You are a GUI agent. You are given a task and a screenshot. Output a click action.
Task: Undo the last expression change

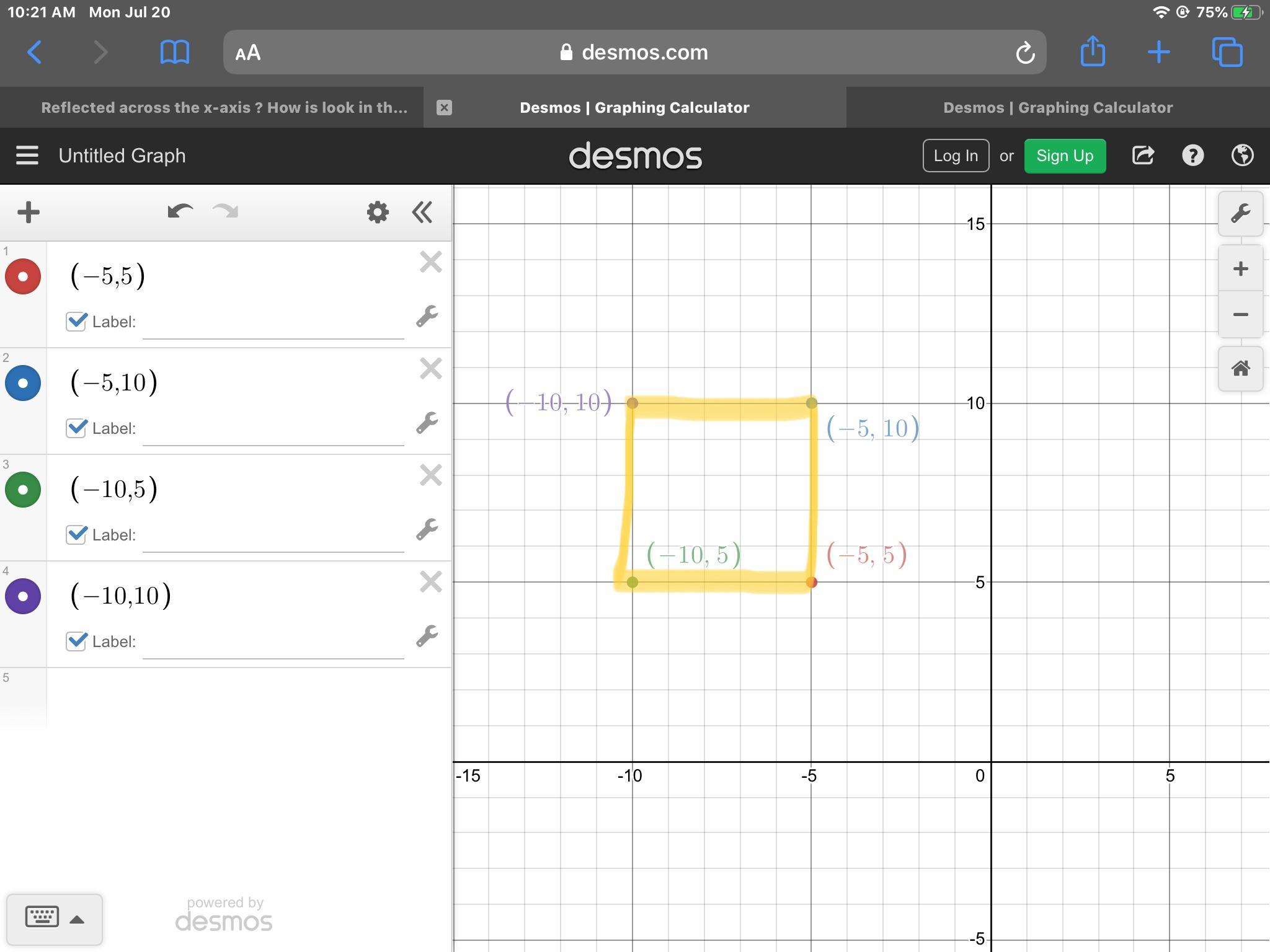180,212
